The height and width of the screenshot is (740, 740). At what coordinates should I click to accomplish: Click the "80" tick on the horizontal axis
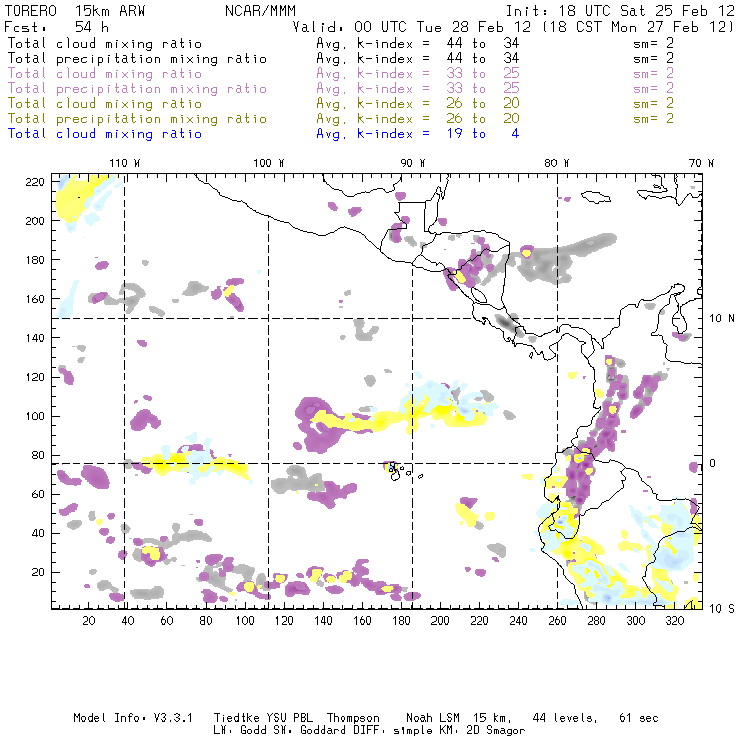pos(206,621)
